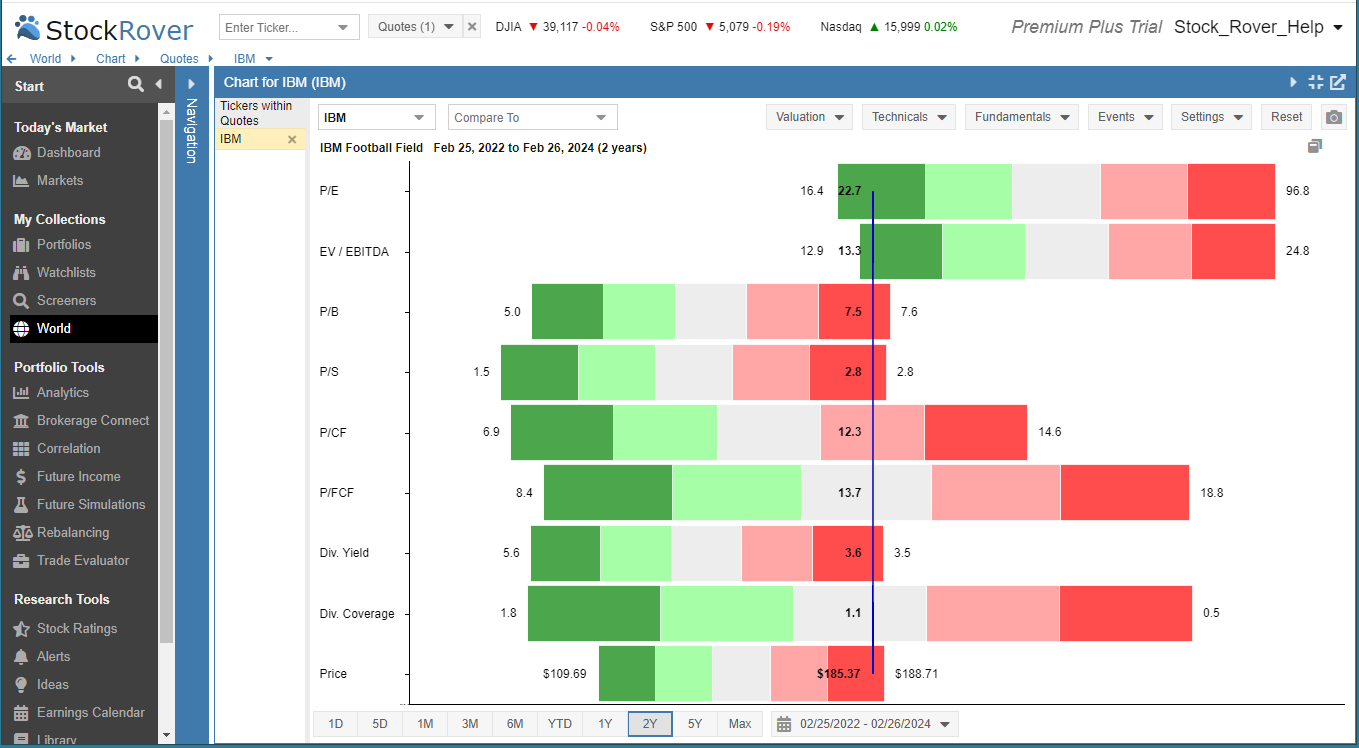Click the Start panel search icon
This screenshot has height=748, width=1359.
[136, 85]
